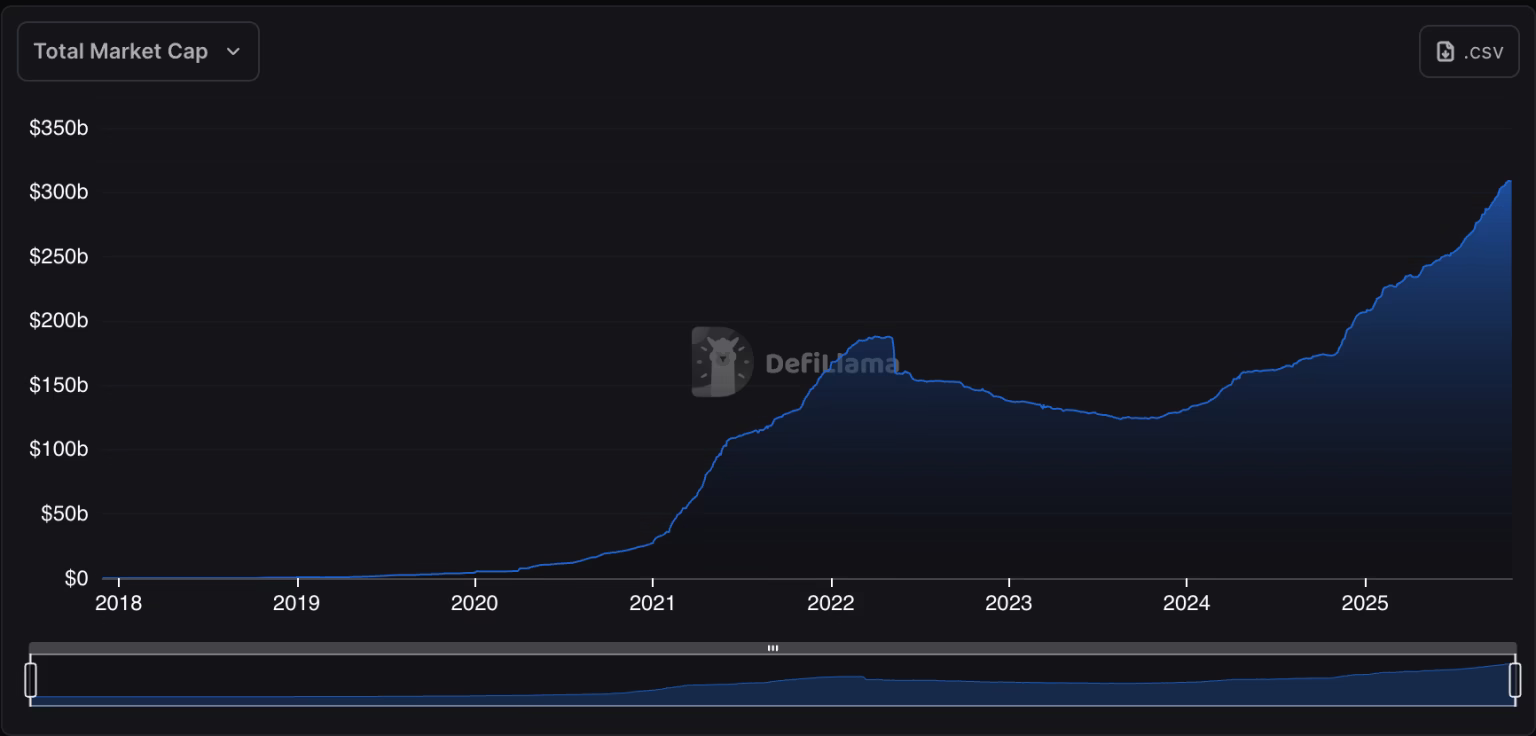The image size is (1536, 736).
Task: Click the grip icon atop the range bar
Action: coord(772,648)
